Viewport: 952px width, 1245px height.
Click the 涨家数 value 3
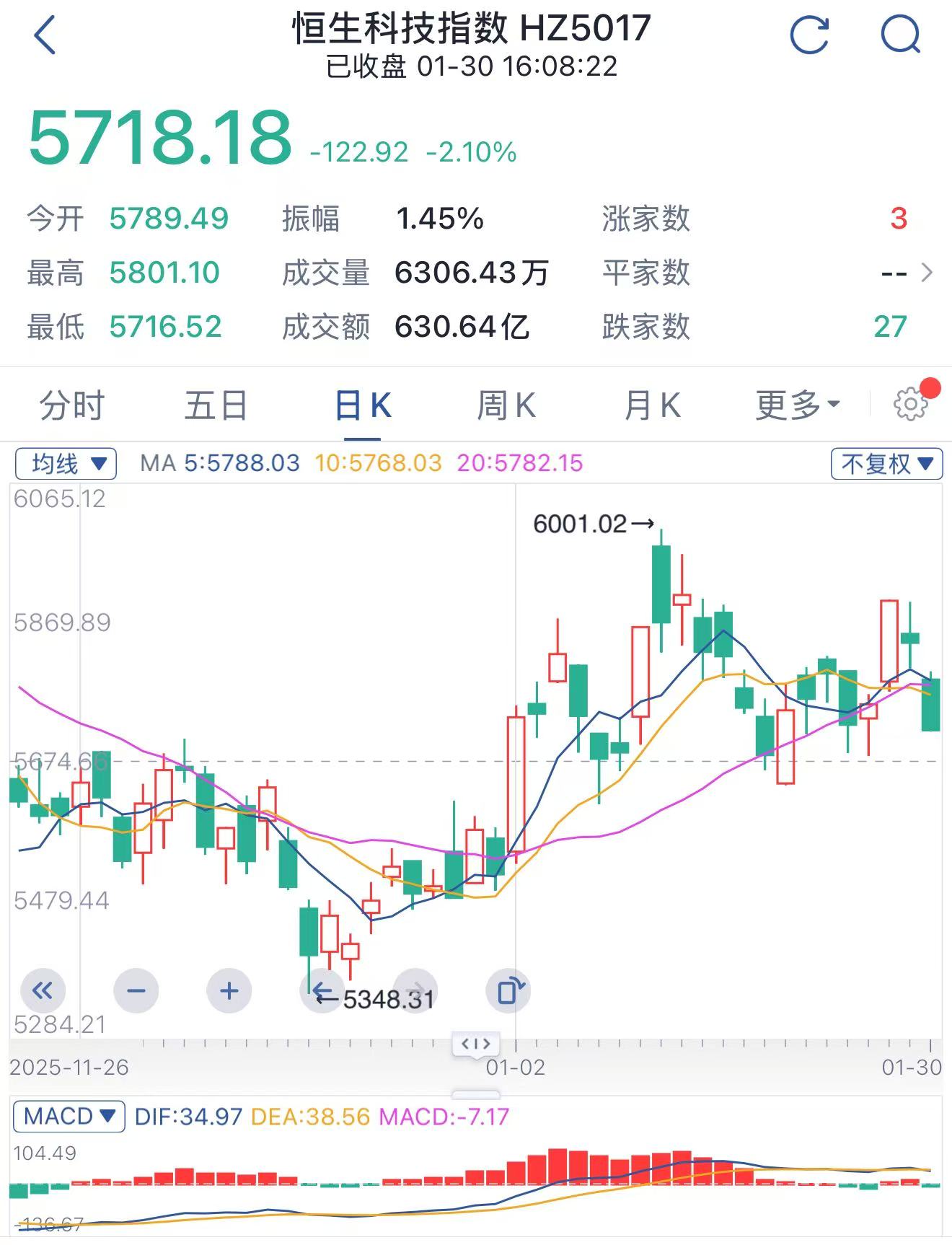[898, 219]
